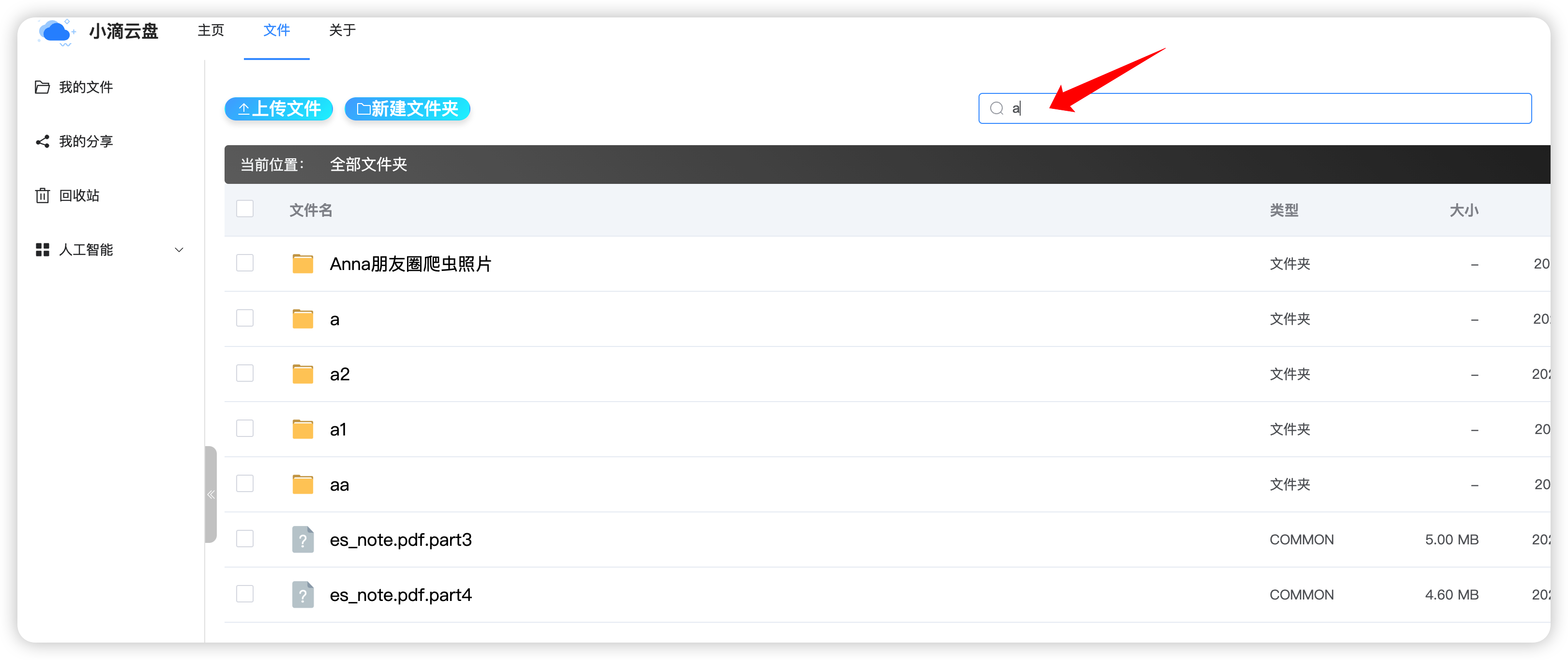This screenshot has width=1568, height=660.
Task: Click the search magnifier icon
Action: (x=996, y=108)
